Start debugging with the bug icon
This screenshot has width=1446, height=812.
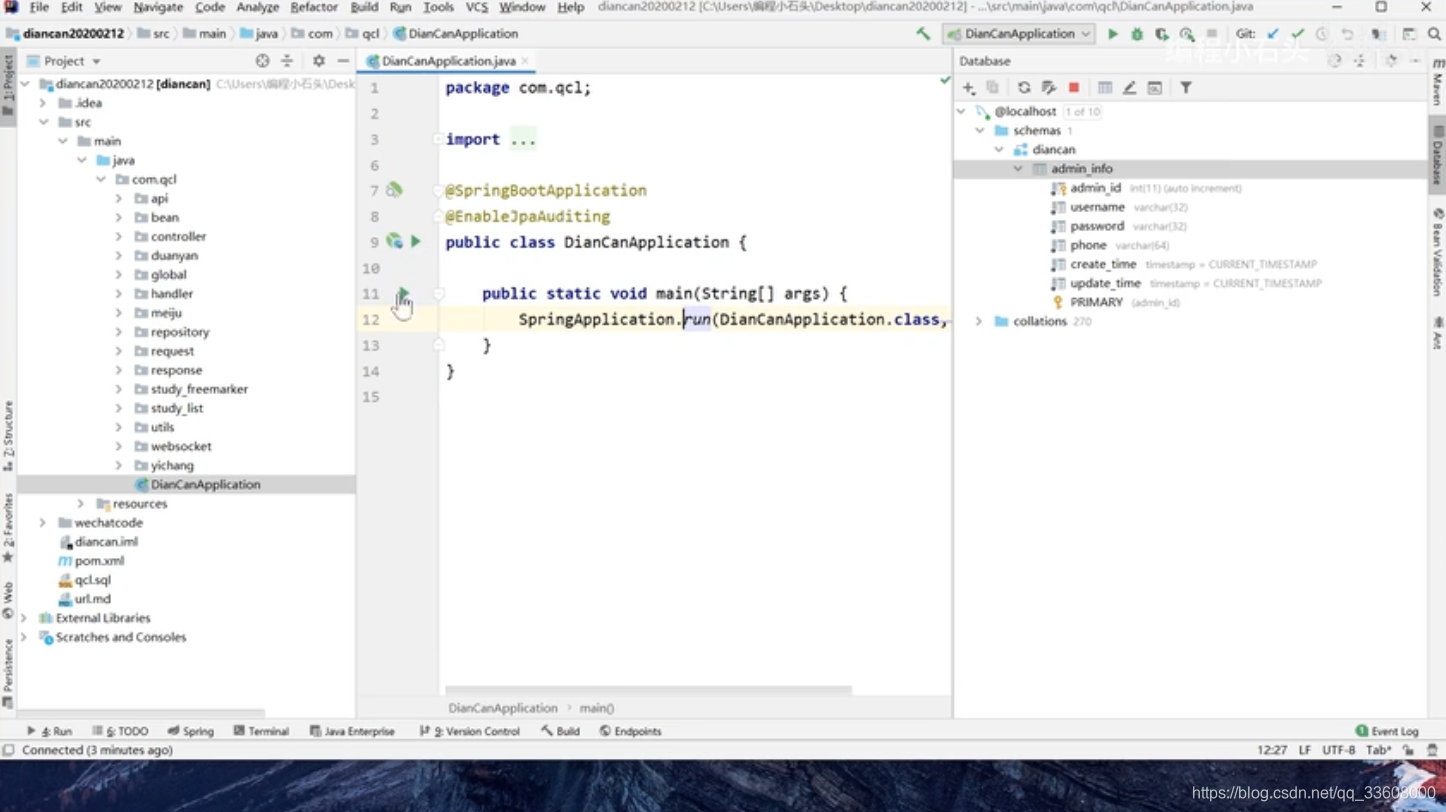[x=1137, y=34]
